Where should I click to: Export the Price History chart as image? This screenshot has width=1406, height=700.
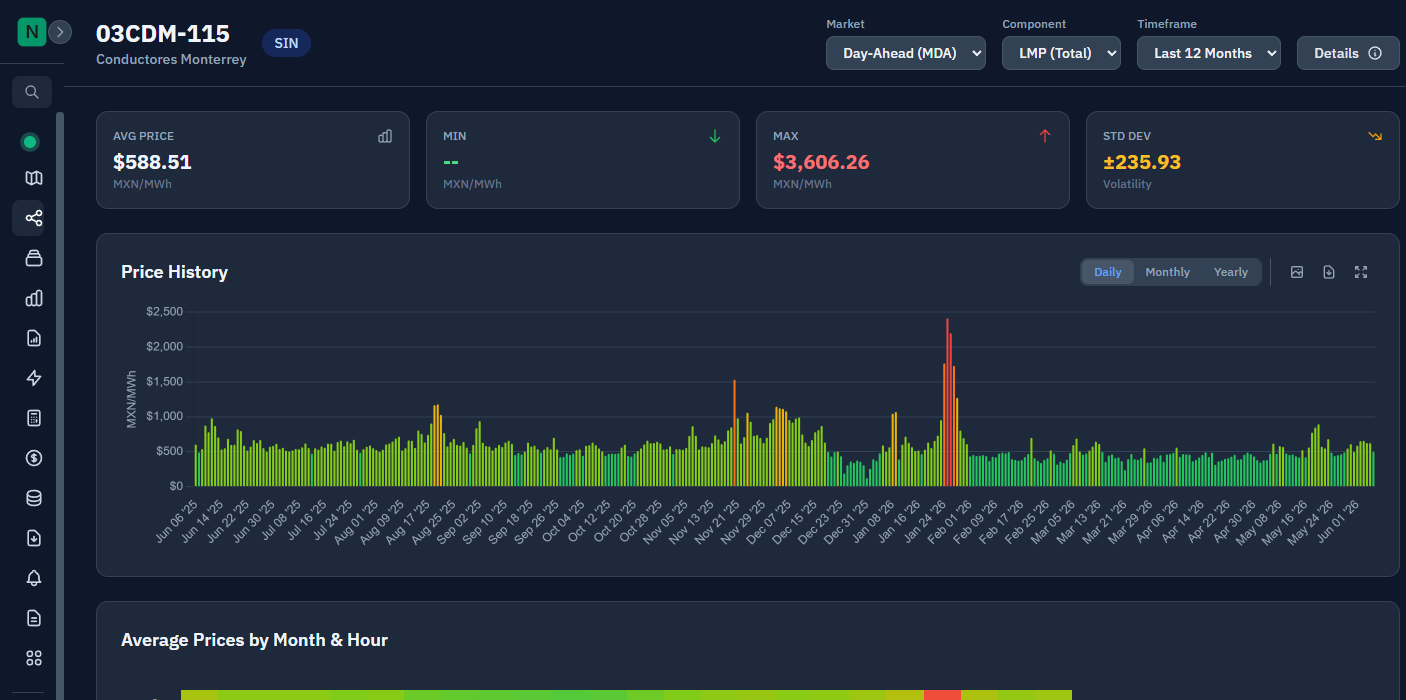[1297, 272]
